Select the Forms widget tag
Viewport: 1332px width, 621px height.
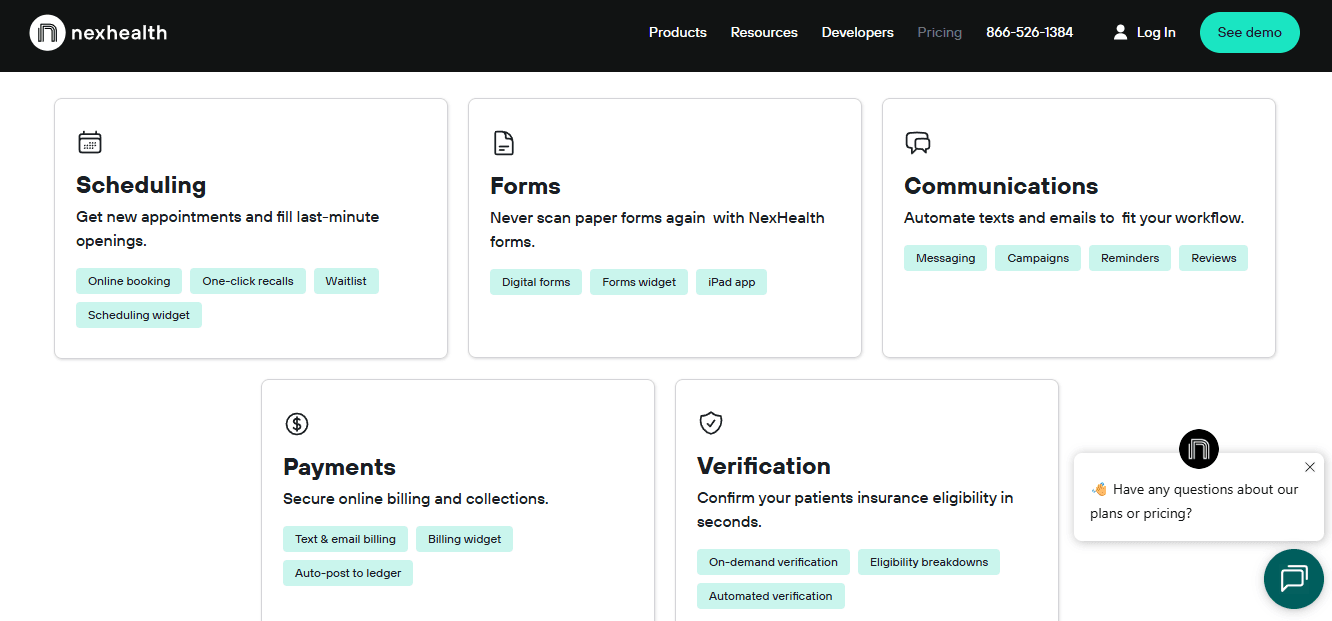[639, 282]
